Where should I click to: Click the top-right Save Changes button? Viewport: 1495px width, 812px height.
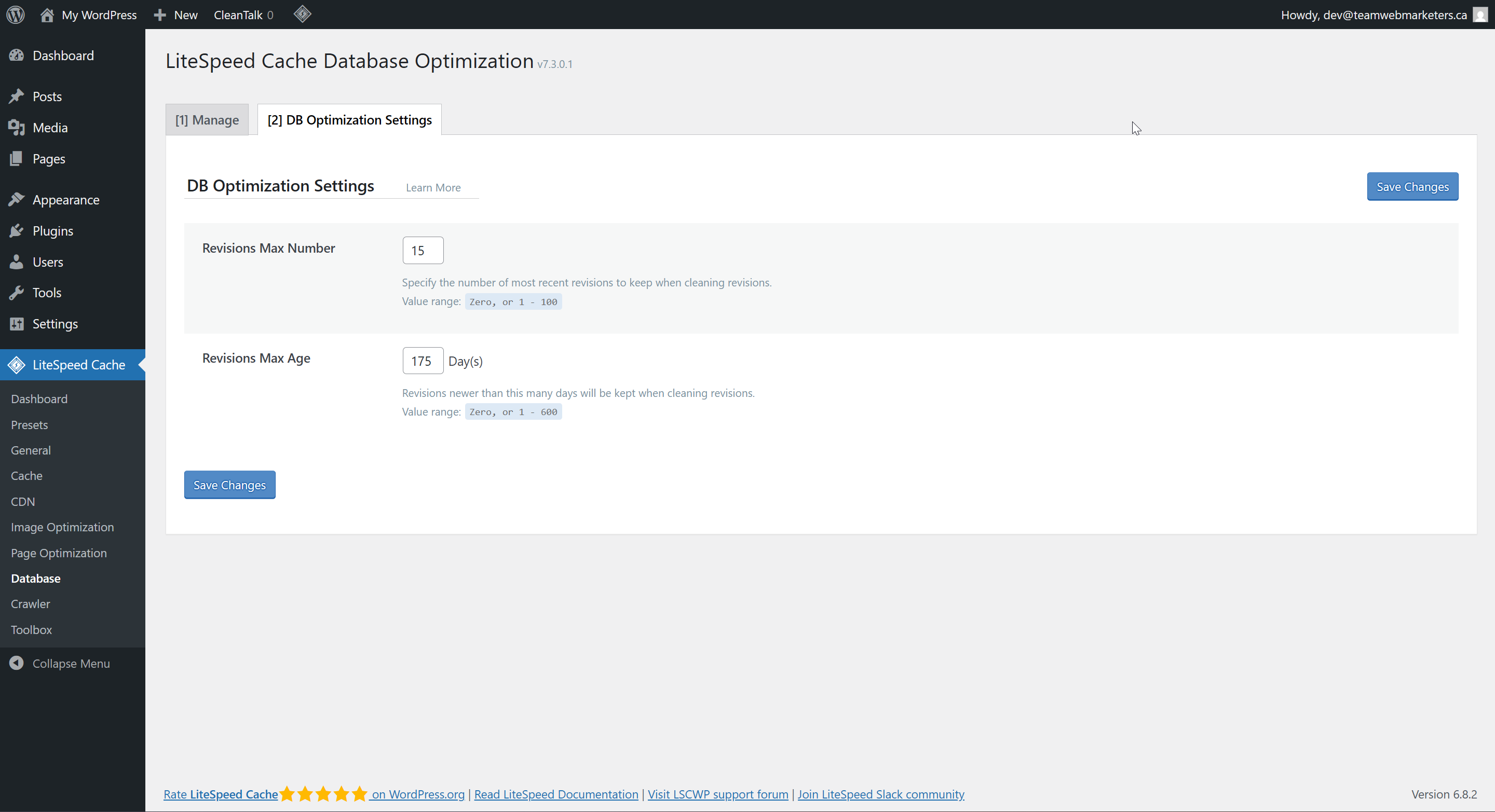pos(1412,187)
